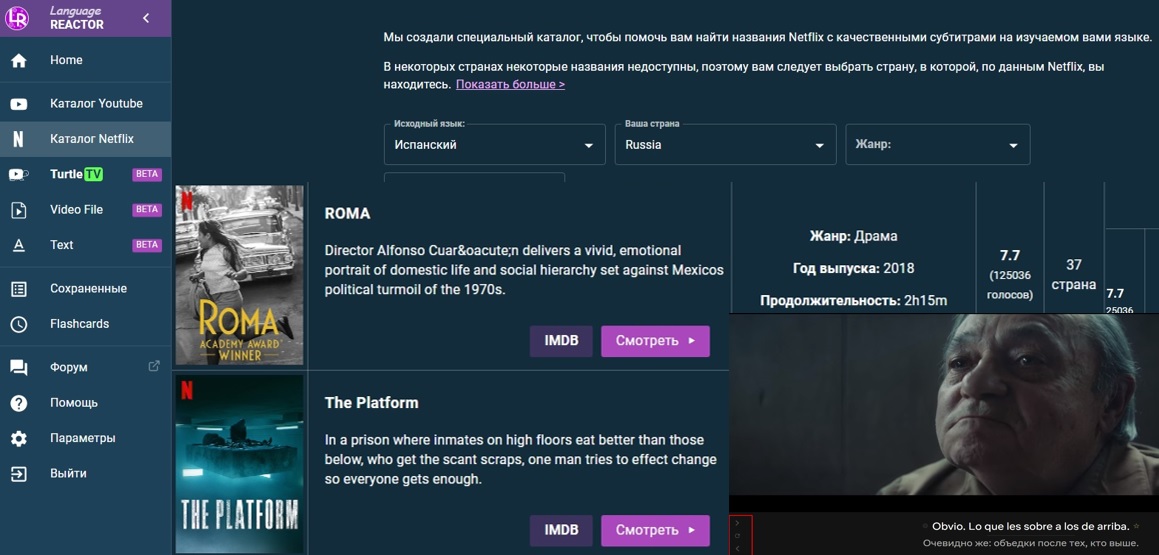Open IMDB page for ROMA

click(x=561, y=341)
